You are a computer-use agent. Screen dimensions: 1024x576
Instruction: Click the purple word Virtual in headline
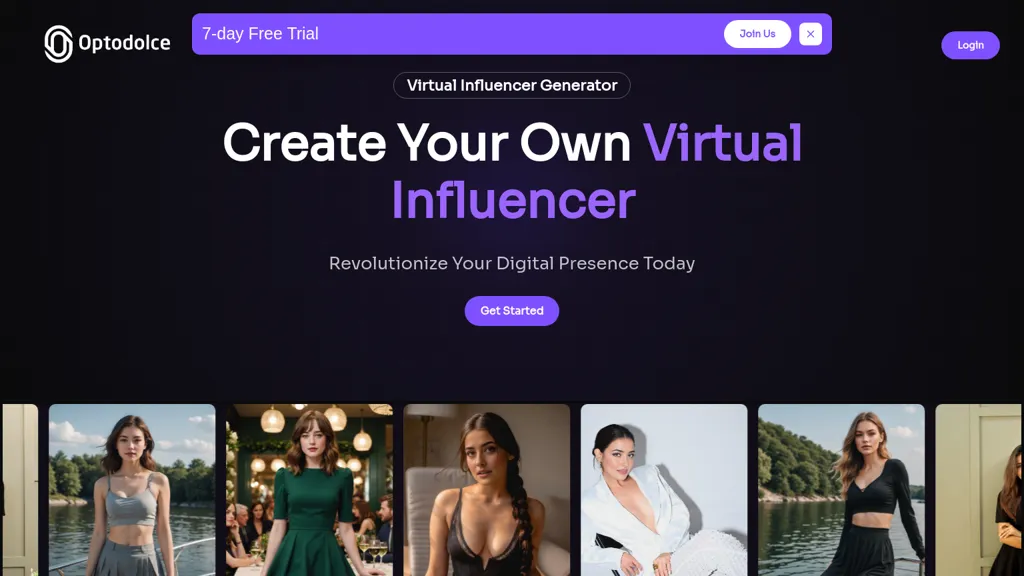(x=722, y=143)
